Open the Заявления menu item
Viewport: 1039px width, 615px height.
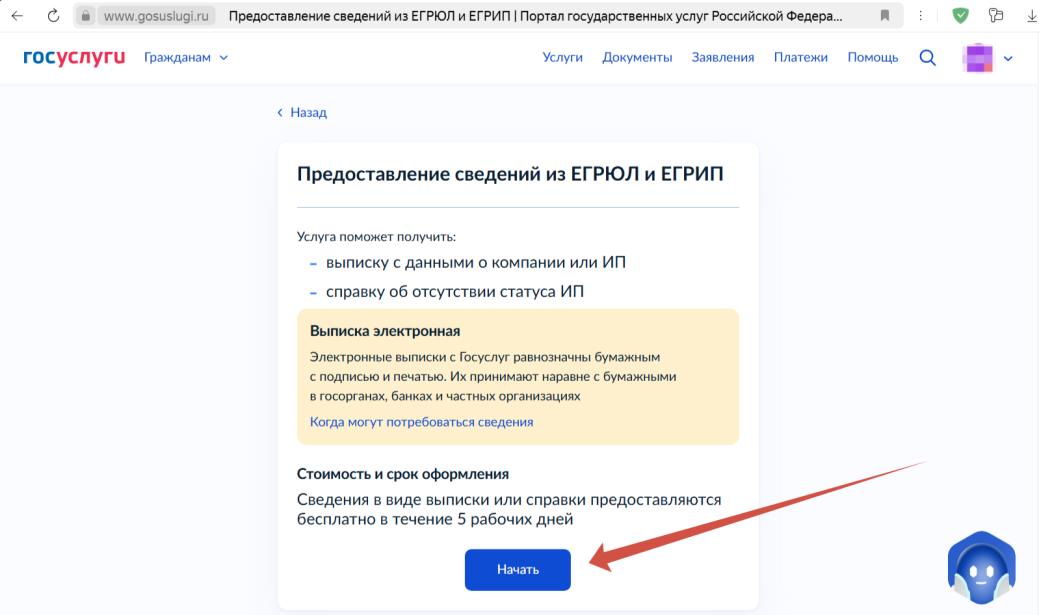click(722, 58)
